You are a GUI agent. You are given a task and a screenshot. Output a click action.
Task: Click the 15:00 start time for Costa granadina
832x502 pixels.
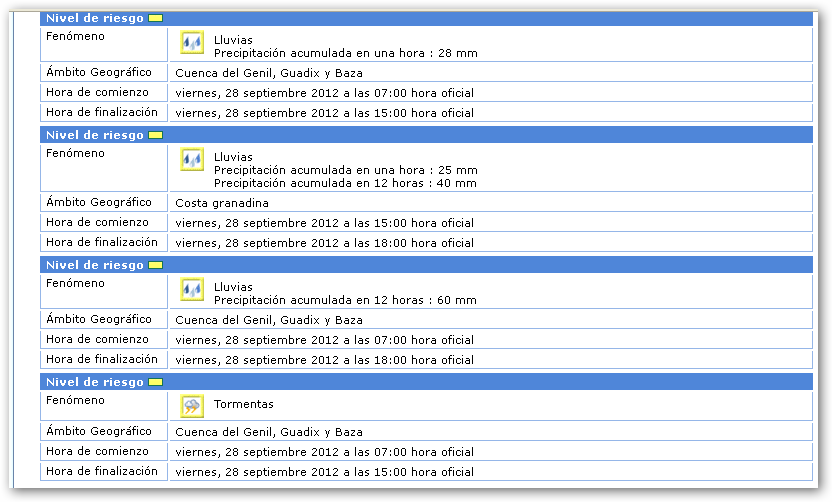tap(324, 223)
